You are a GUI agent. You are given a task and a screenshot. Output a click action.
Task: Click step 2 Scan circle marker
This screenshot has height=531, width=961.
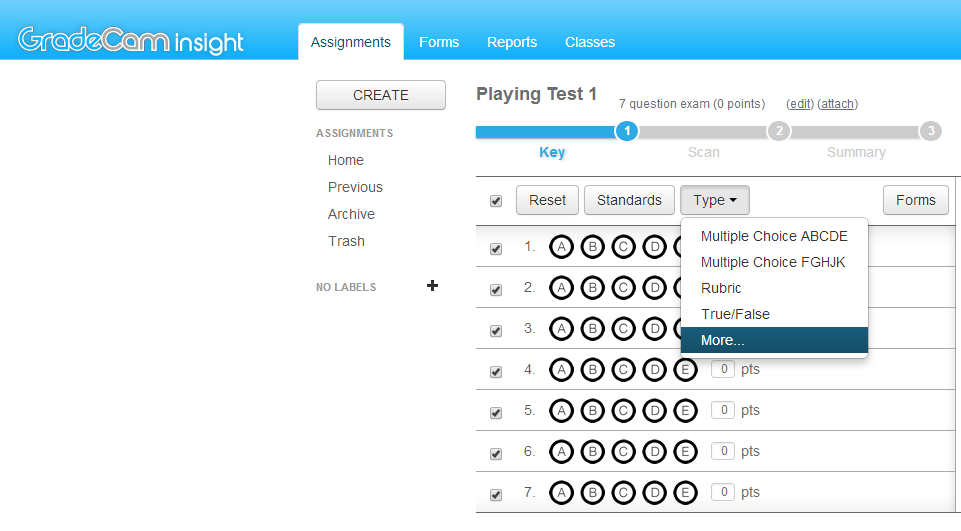coord(778,131)
